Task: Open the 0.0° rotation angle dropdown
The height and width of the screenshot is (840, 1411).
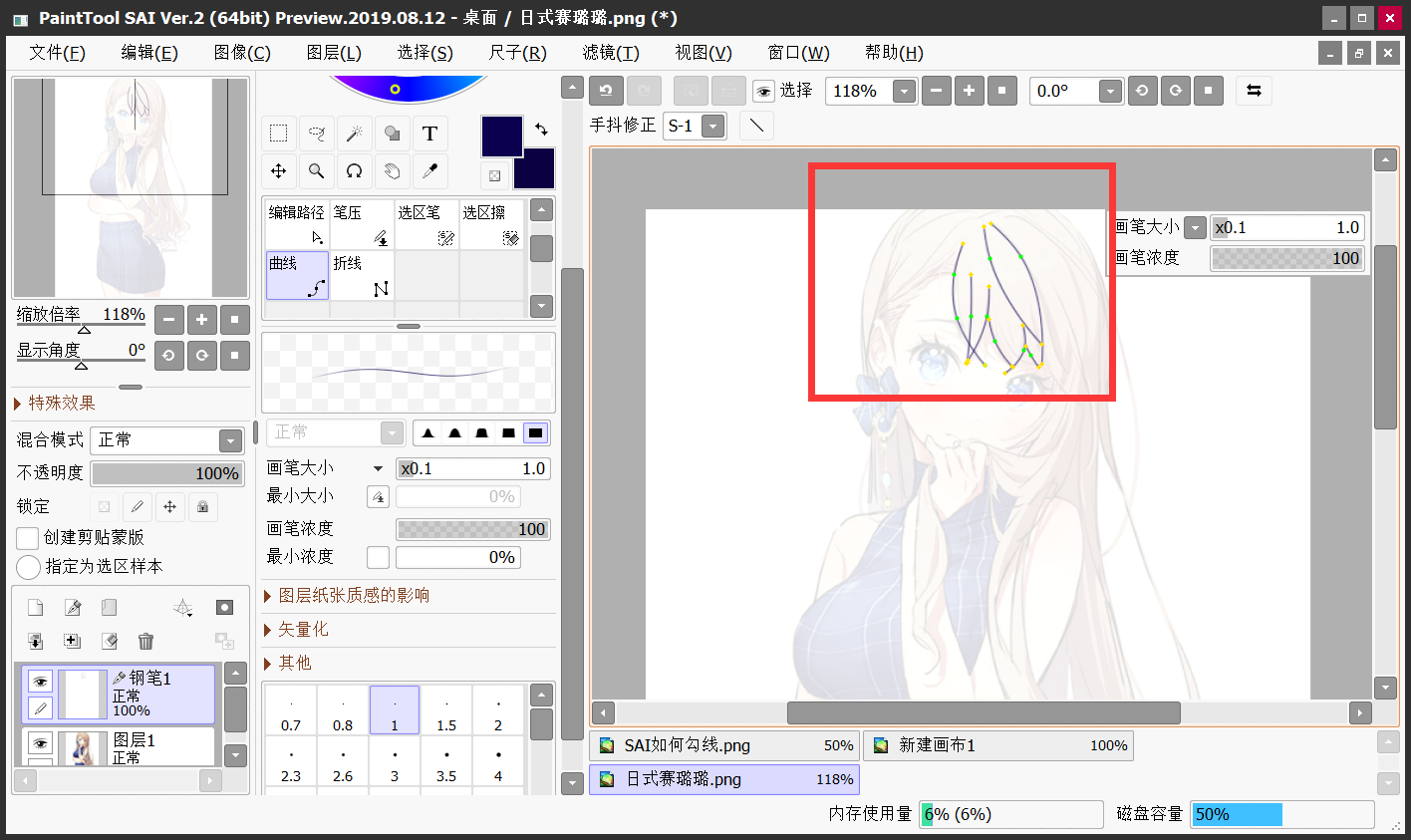Action: click(x=1110, y=92)
